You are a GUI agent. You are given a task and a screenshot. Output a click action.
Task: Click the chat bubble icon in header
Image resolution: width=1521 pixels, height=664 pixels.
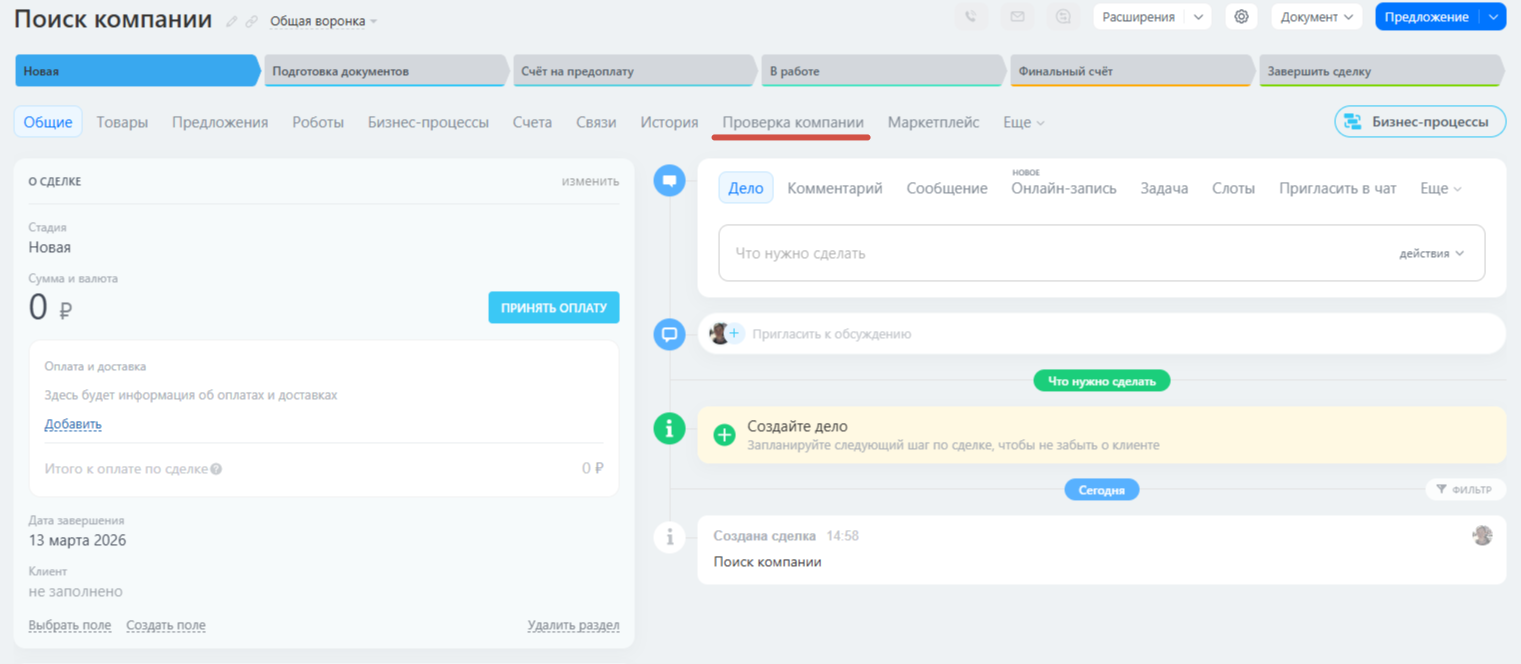tap(1063, 17)
